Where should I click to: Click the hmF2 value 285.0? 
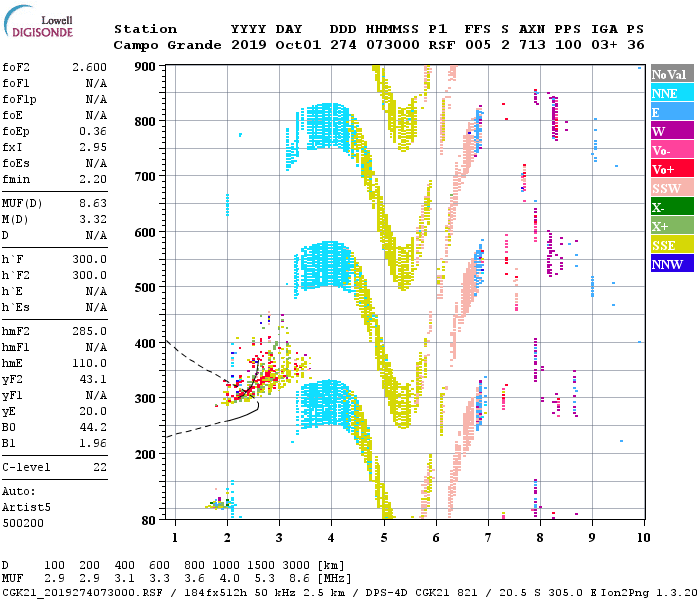click(x=89, y=331)
